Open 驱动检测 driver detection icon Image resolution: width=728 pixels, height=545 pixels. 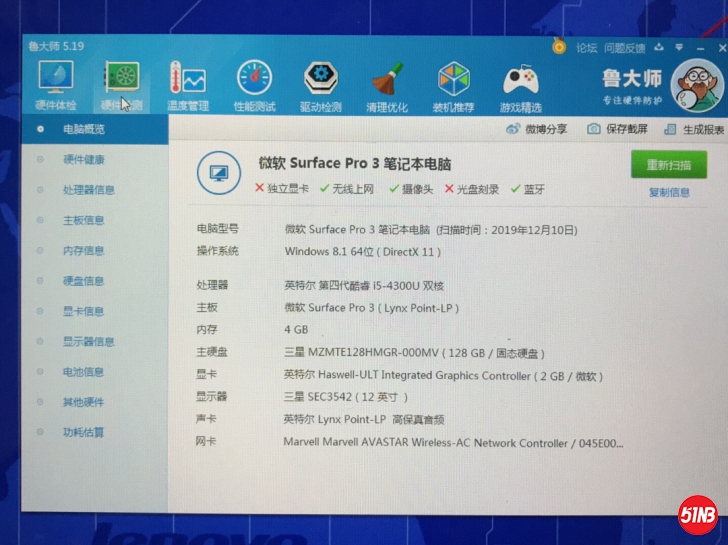pos(320,79)
